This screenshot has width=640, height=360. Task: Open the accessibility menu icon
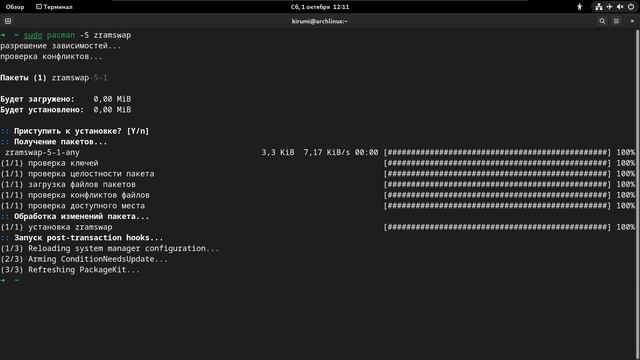[579, 7]
